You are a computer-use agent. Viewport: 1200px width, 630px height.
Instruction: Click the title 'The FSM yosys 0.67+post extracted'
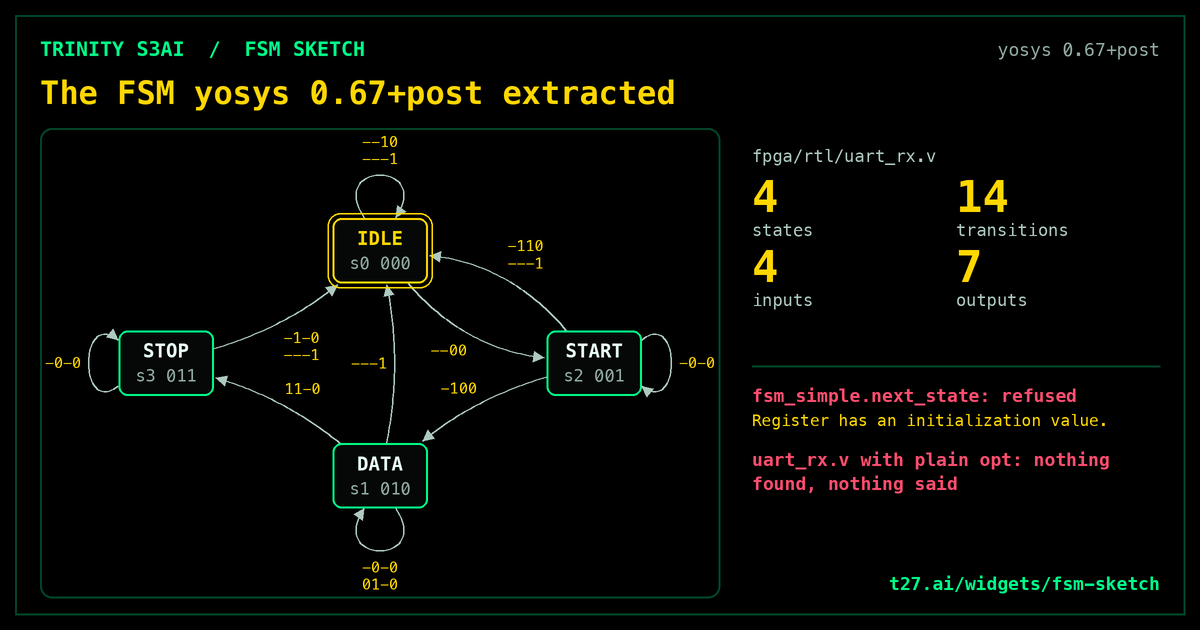358,93
